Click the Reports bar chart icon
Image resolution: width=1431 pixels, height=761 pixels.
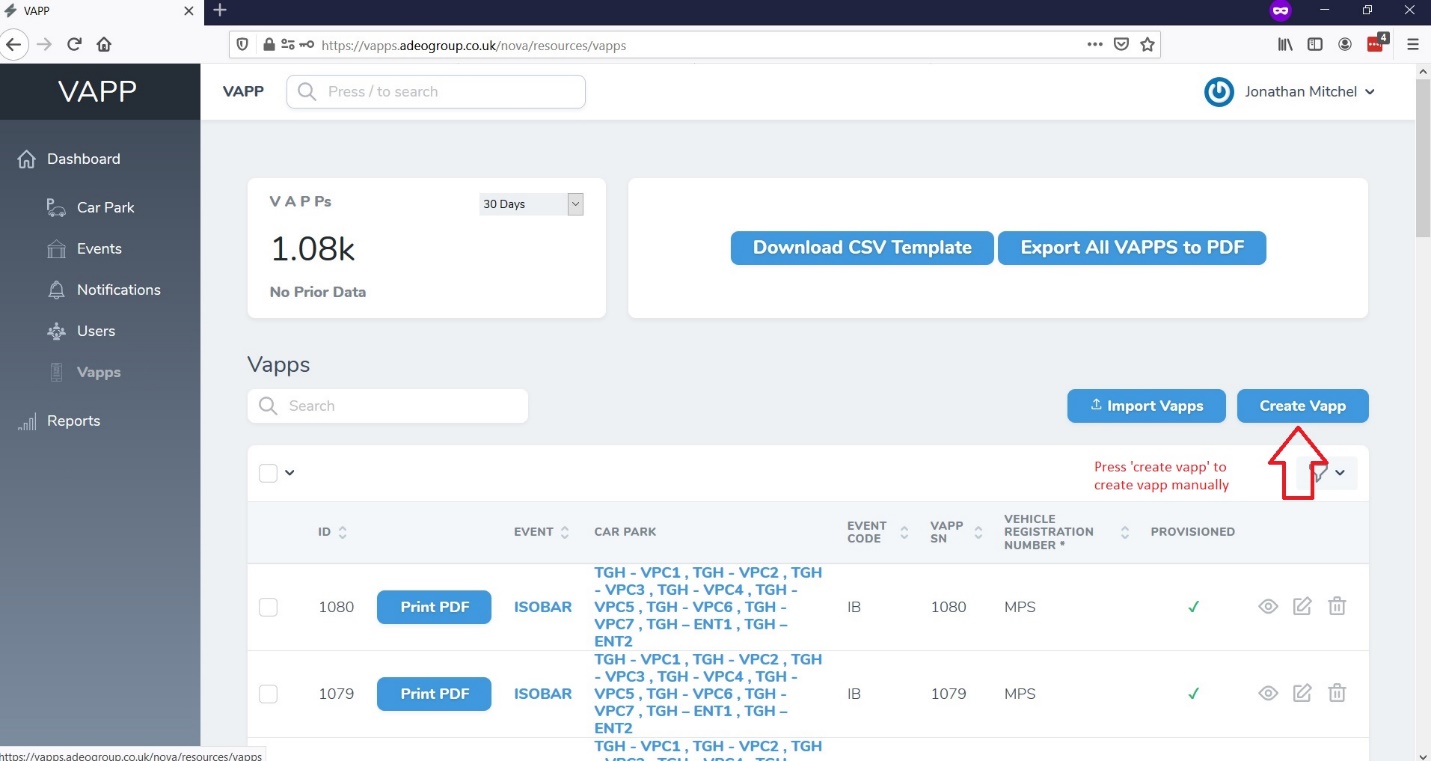pos(27,422)
